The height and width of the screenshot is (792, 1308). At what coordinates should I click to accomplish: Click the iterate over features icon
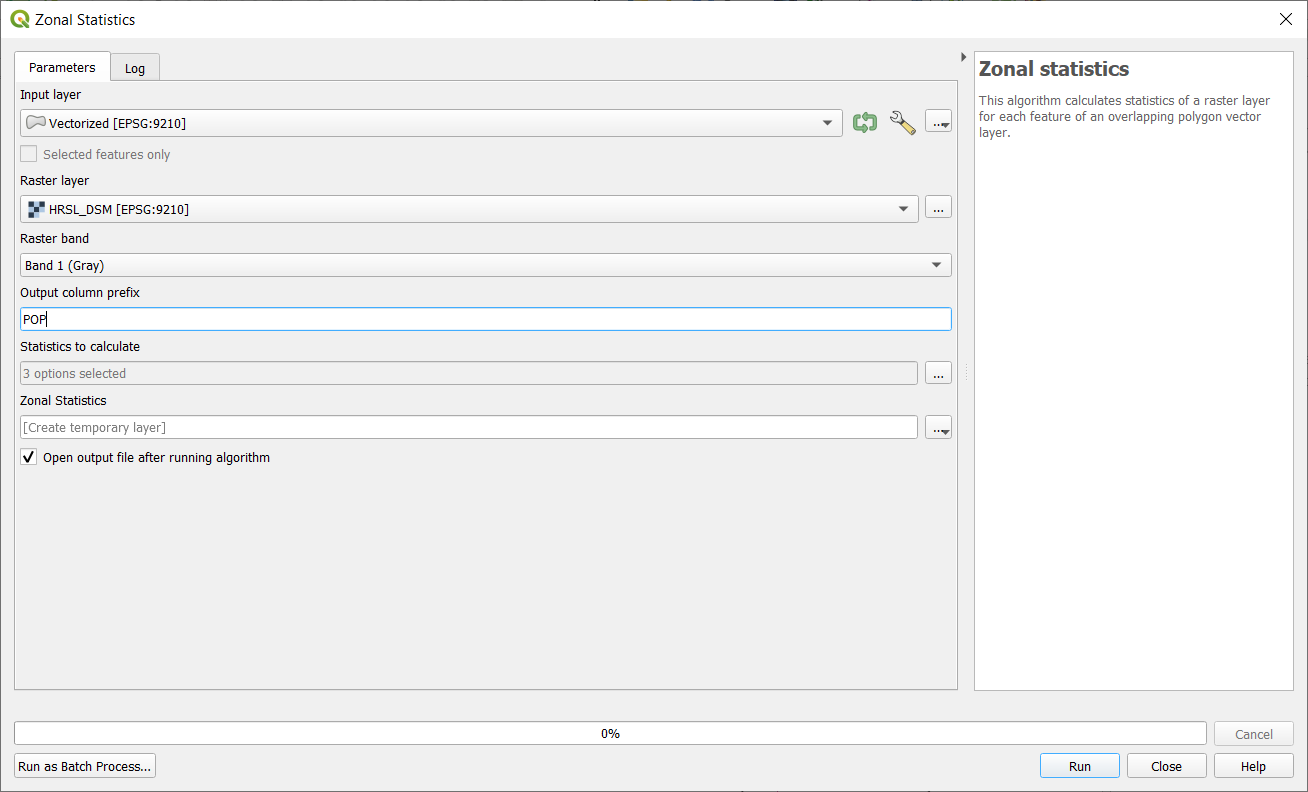pos(865,123)
